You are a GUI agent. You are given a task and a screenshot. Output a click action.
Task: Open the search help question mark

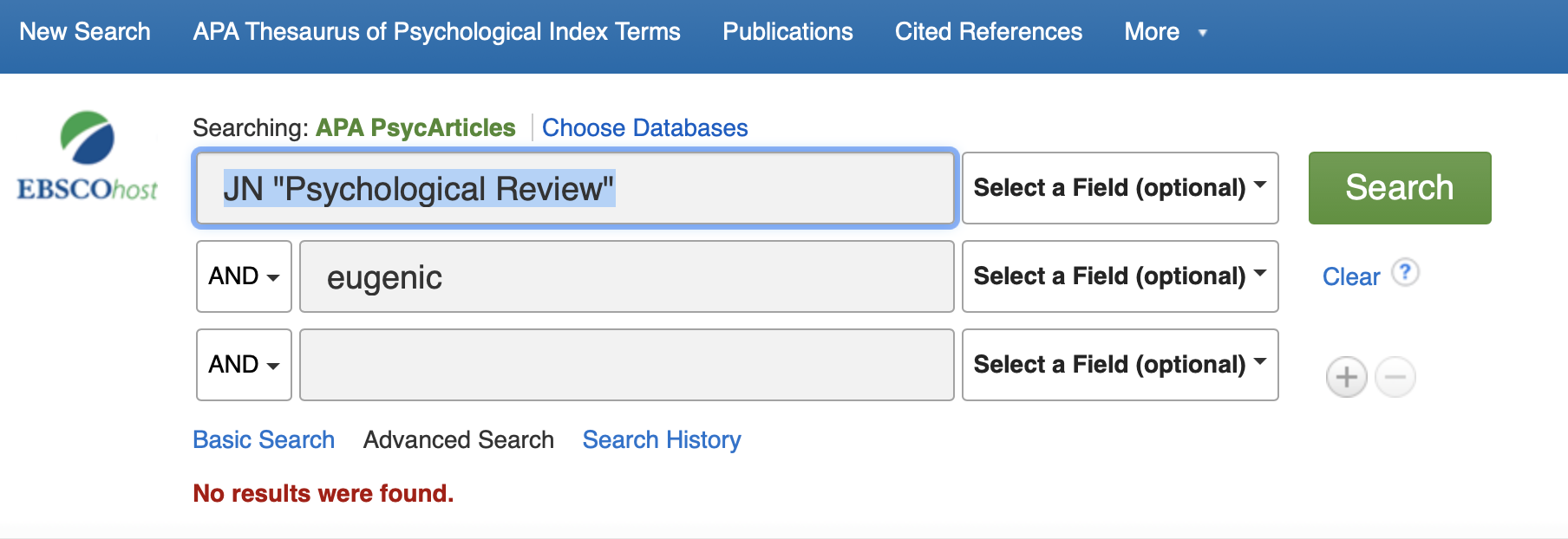tap(1405, 272)
